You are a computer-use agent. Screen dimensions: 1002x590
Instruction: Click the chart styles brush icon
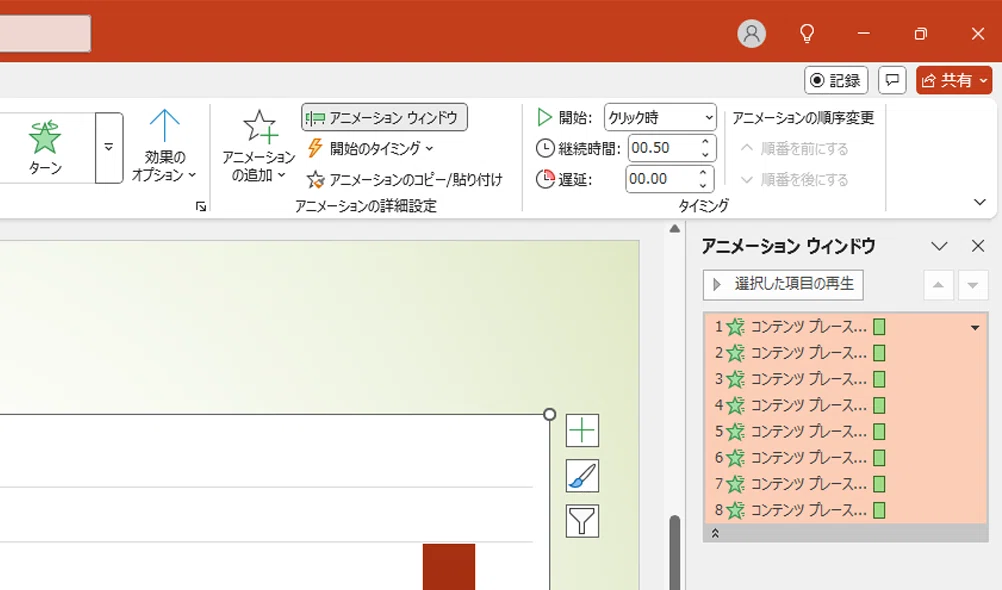(x=582, y=476)
